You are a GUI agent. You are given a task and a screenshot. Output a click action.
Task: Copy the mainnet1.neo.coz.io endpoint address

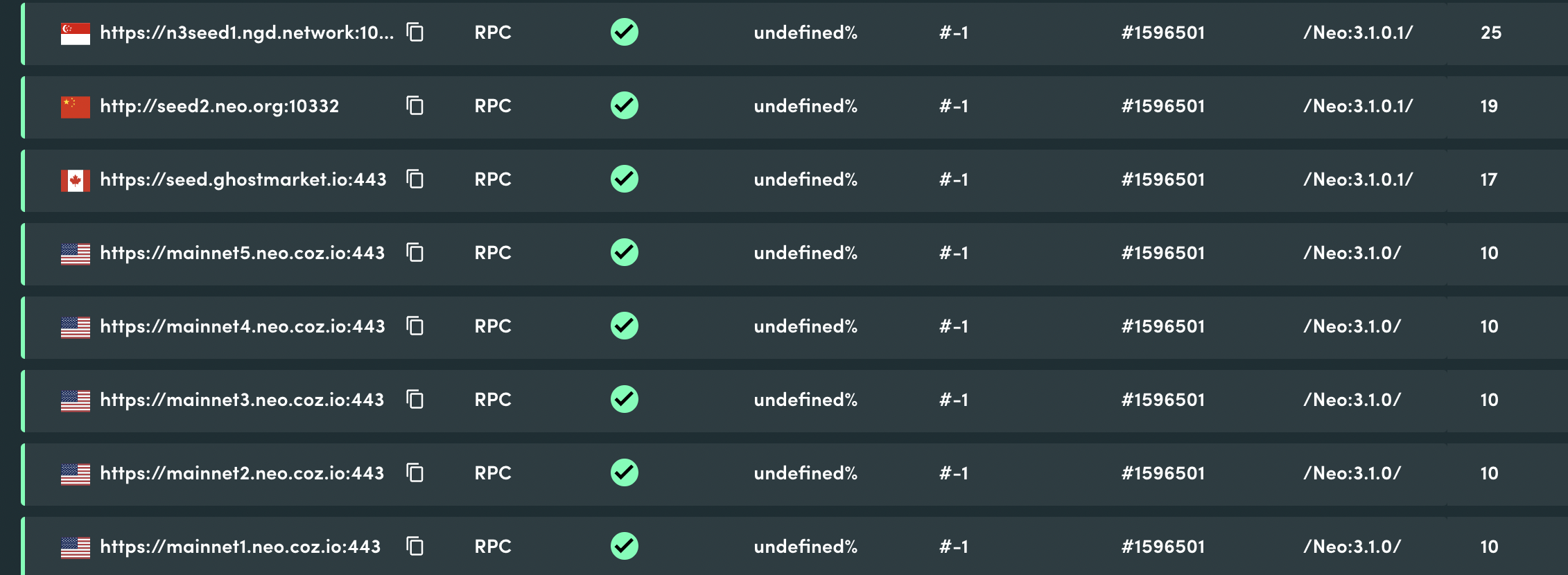(x=415, y=547)
